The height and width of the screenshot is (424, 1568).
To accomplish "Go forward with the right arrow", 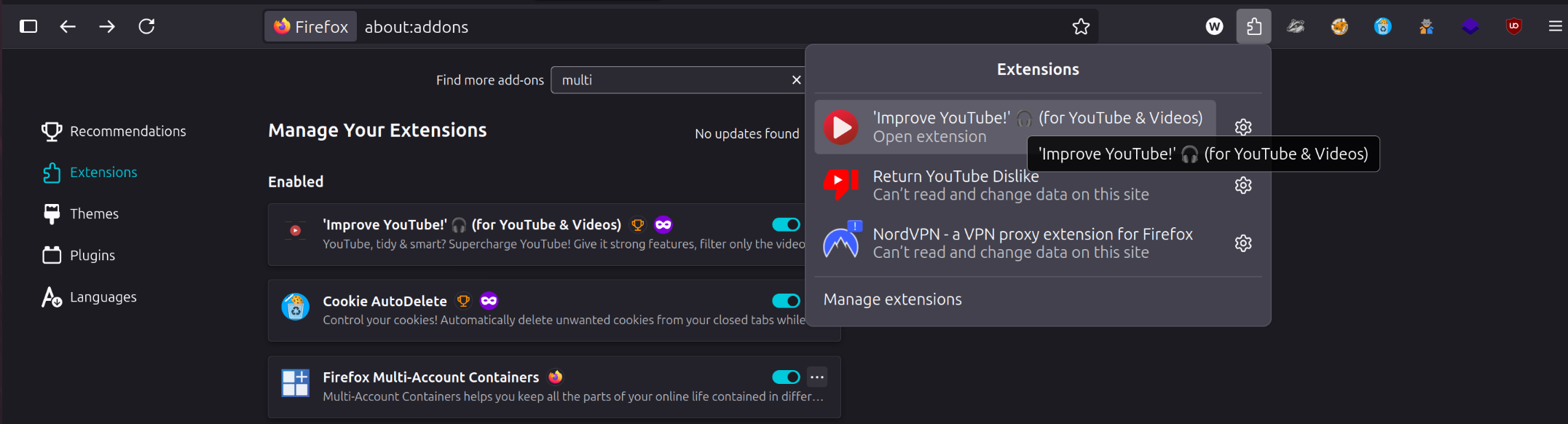I will coord(107,27).
